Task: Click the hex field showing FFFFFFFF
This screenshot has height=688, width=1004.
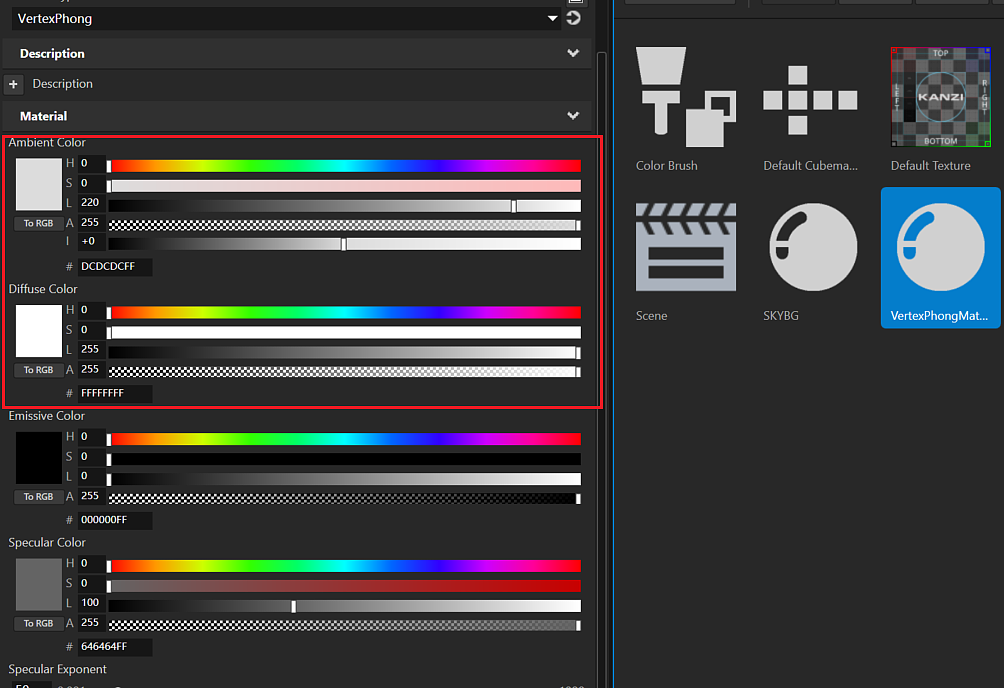Action: pyautogui.click(x=115, y=393)
